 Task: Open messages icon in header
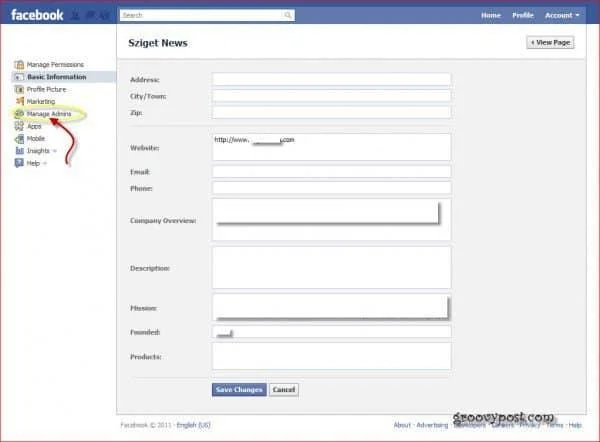pyautogui.click(x=90, y=15)
